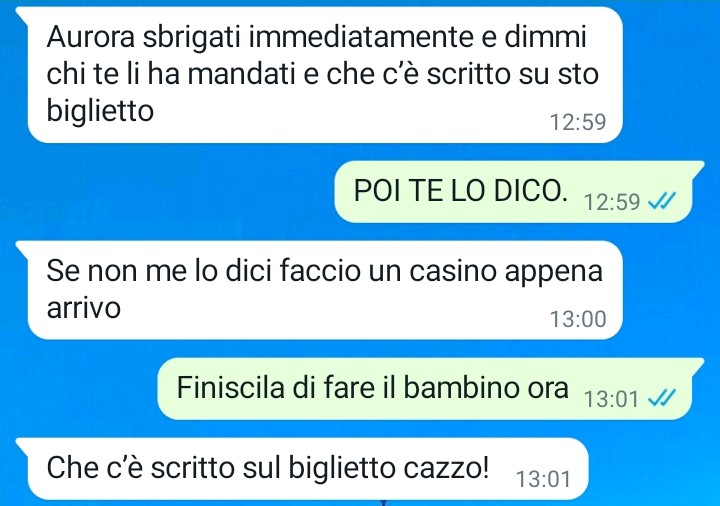Tap the 13:01 timestamp next to 'bambino ora'
The image size is (720, 506).
click(x=611, y=399)
